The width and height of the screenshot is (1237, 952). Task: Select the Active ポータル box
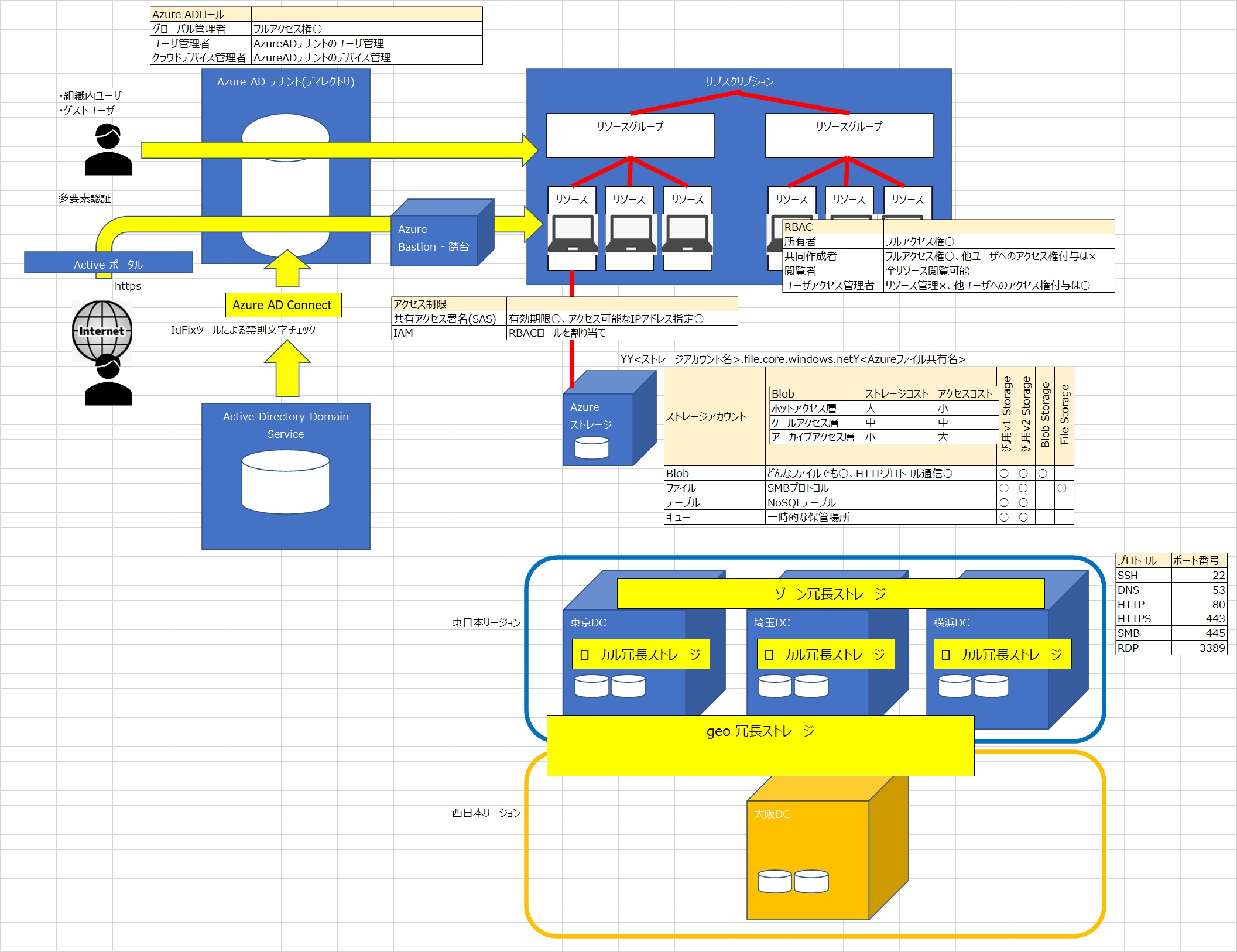(x=108, y=262)
